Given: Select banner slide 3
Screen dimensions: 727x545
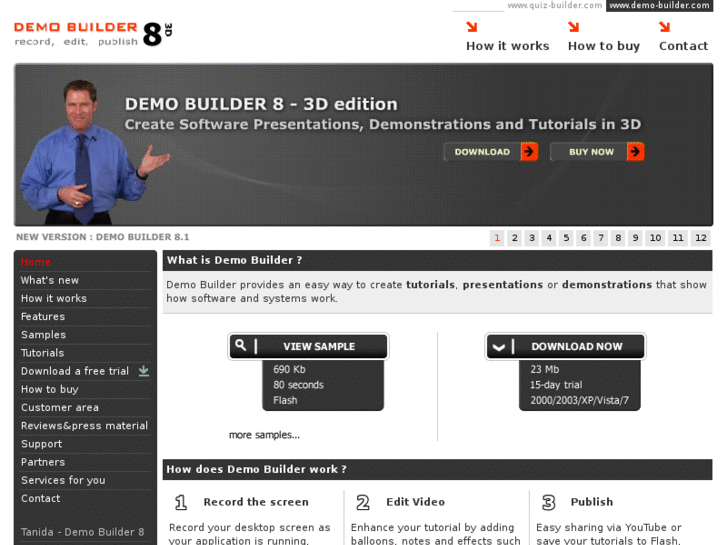Looking at the screenshot, I should [x=532, y=238].
